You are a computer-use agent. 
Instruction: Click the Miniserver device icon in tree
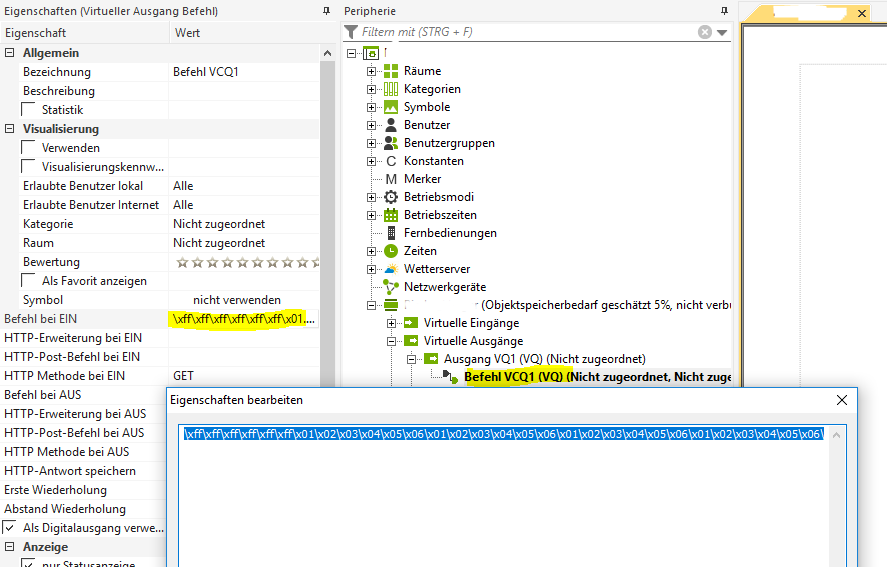[x=391, y=305]
